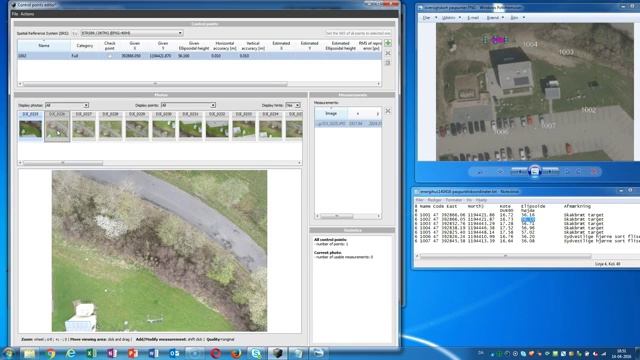This screenshot has height=360, width=640.
Task: Click the actual size icon in Photo Viewer
Action: (500, 172)
